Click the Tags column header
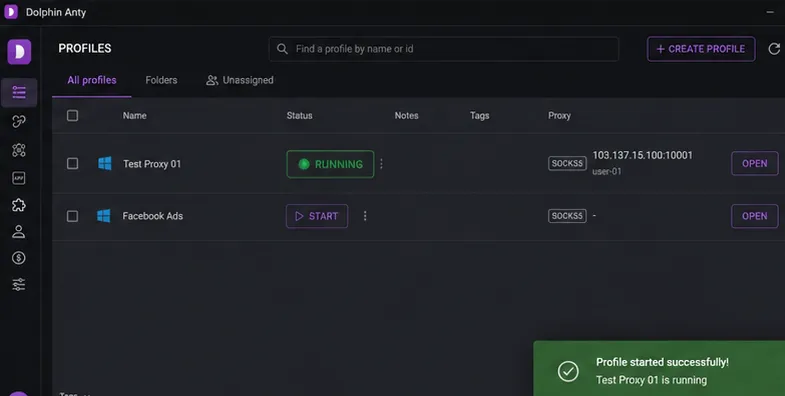The image size is (785, 396). click(x=480, y=116)
